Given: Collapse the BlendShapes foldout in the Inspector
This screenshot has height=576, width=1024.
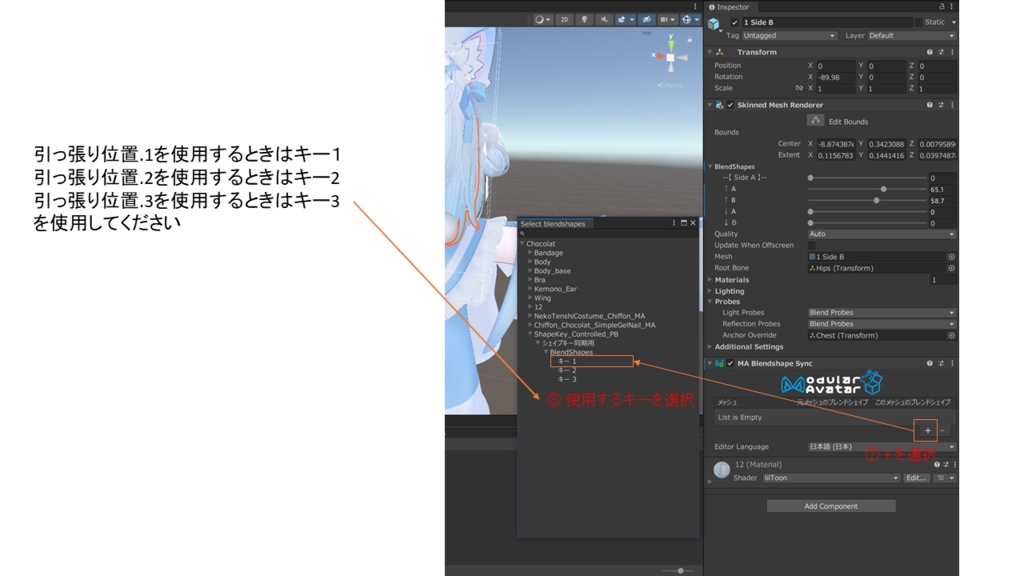Looking at the screenshot, I should point(711,167).
